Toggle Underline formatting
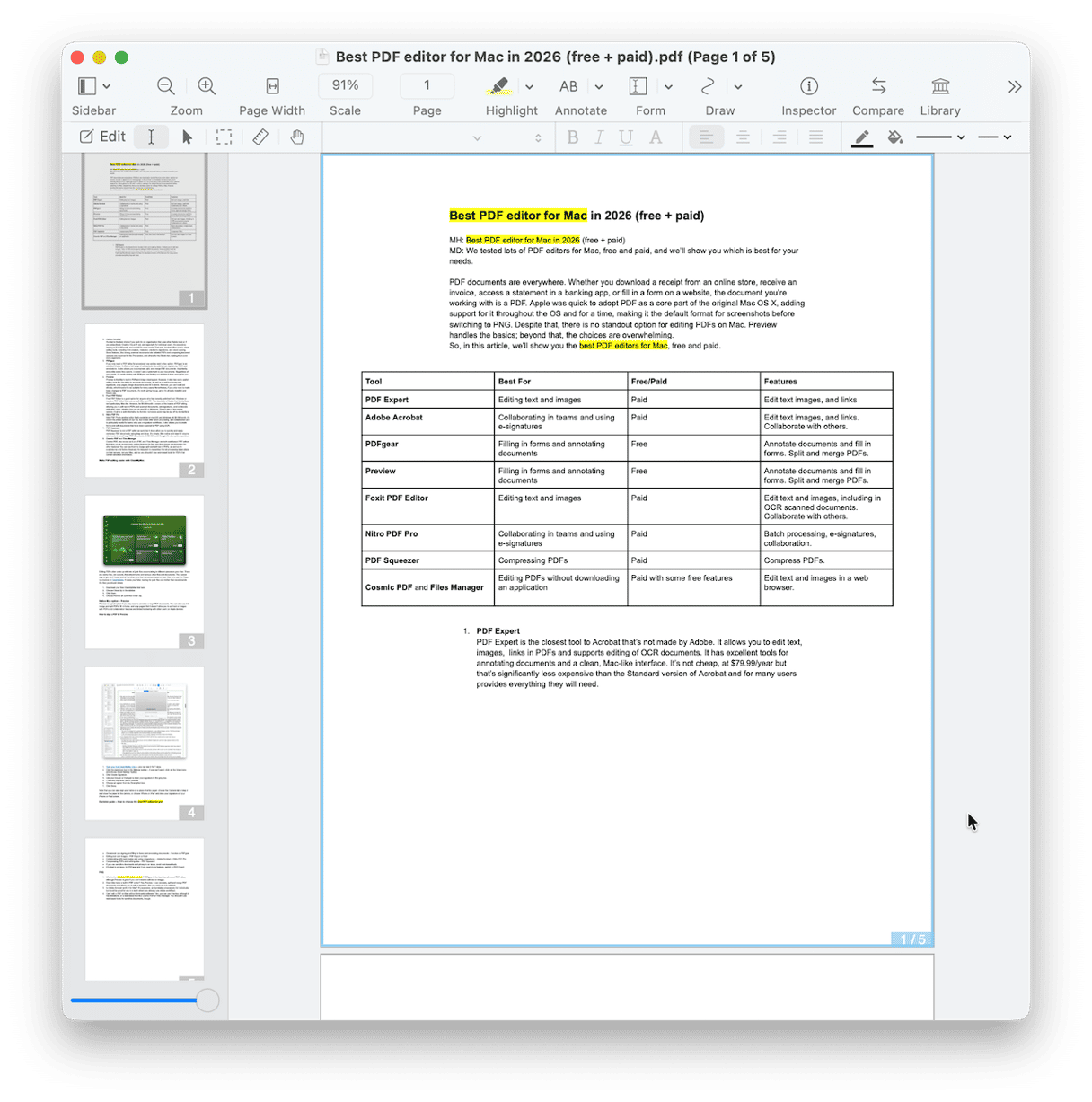This screenshot has width=1092, height=1102. [x=626, y=137]
